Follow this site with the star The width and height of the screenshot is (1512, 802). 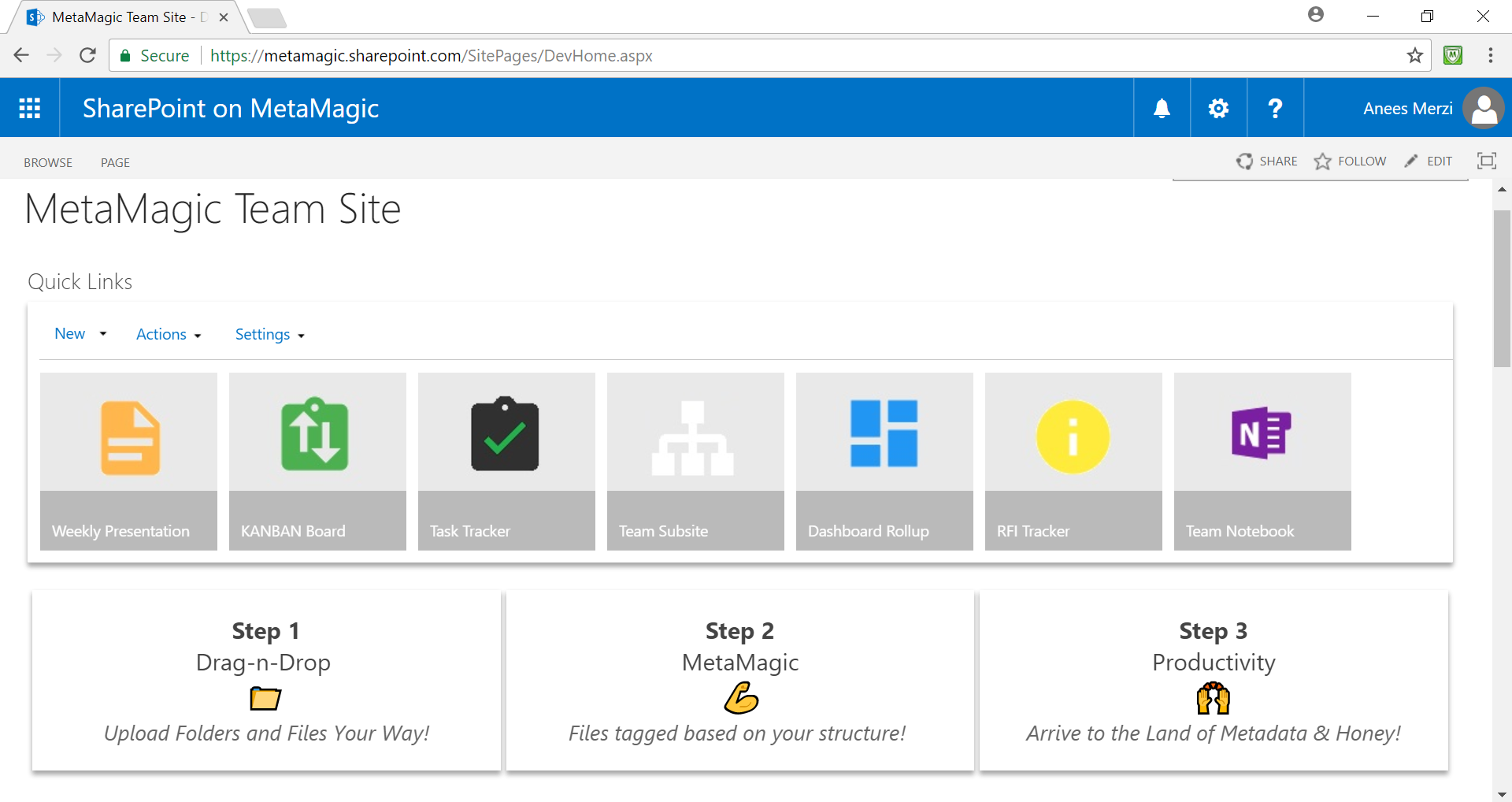pyautogui.click(x=1322, y=161)
